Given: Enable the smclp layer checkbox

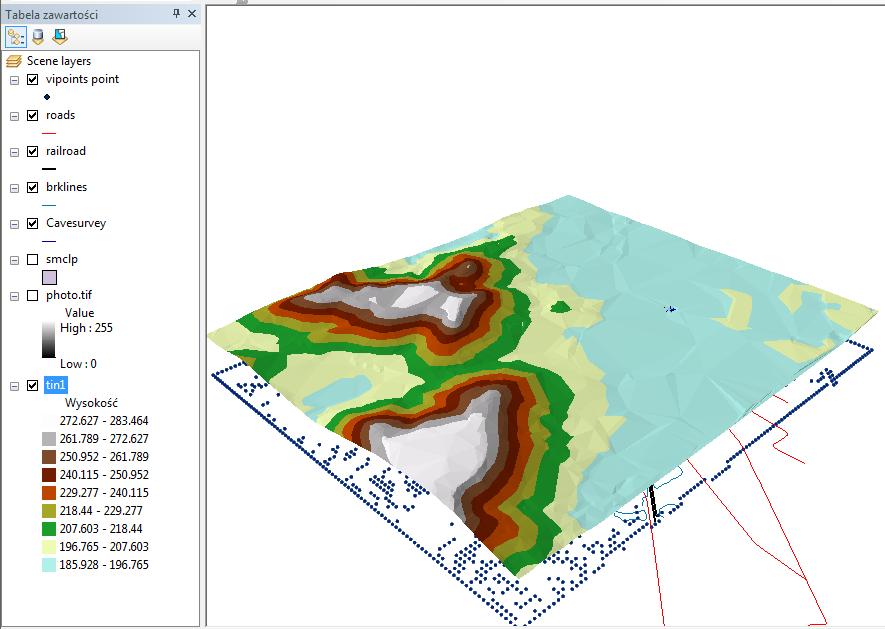Looking at the screenshot, I should pos(33,260).
